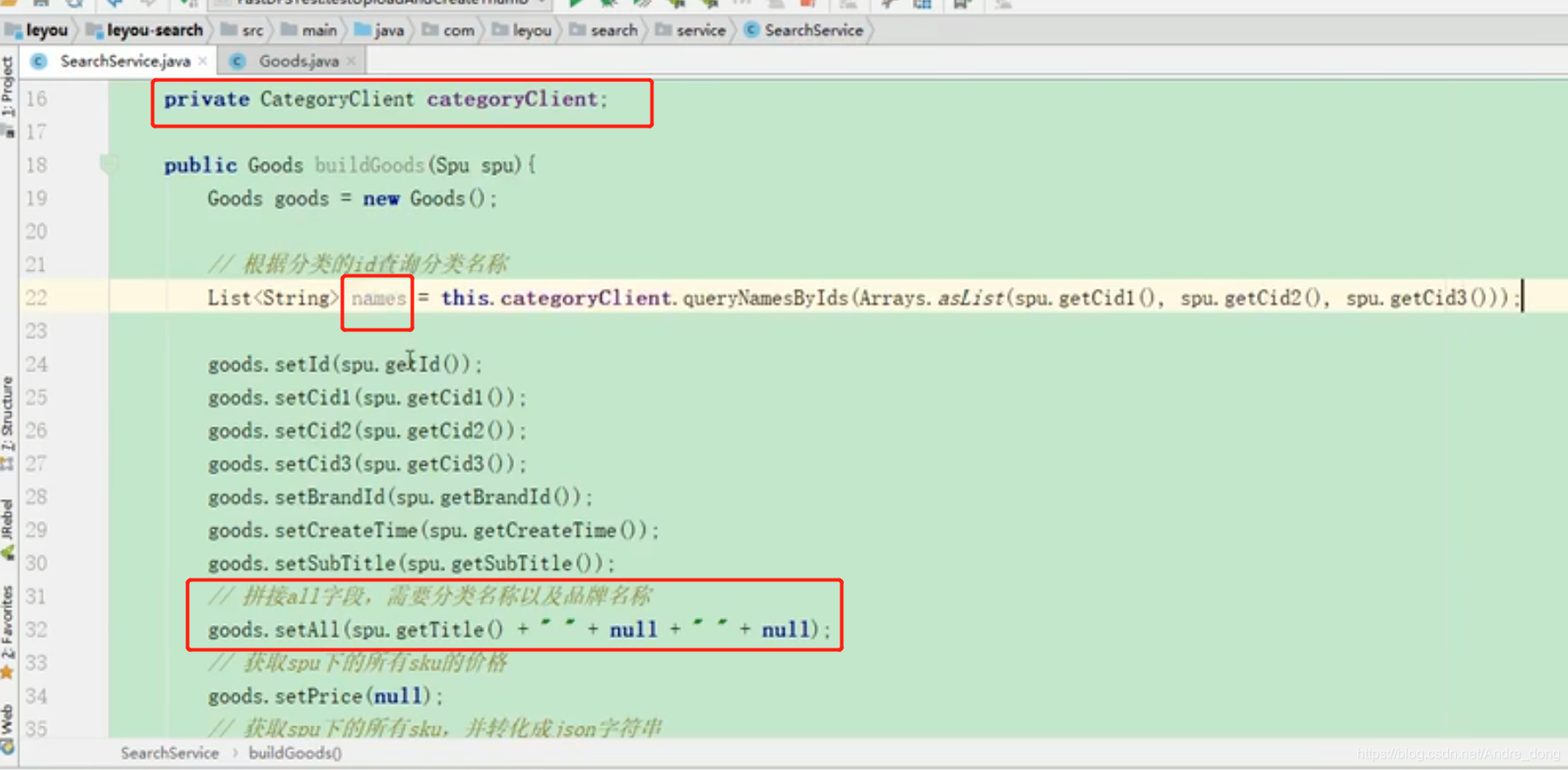Click the comment on line 31
This screenshot has width=1568, height=770.
[x=429, y=596]
